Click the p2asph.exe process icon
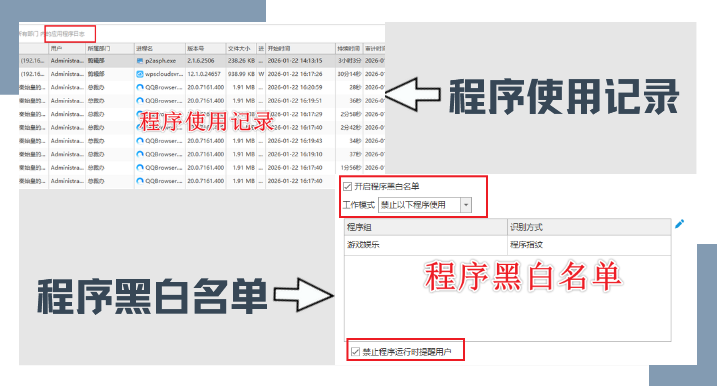This screenshot has width=717, height=386. (x=140, y=60)
